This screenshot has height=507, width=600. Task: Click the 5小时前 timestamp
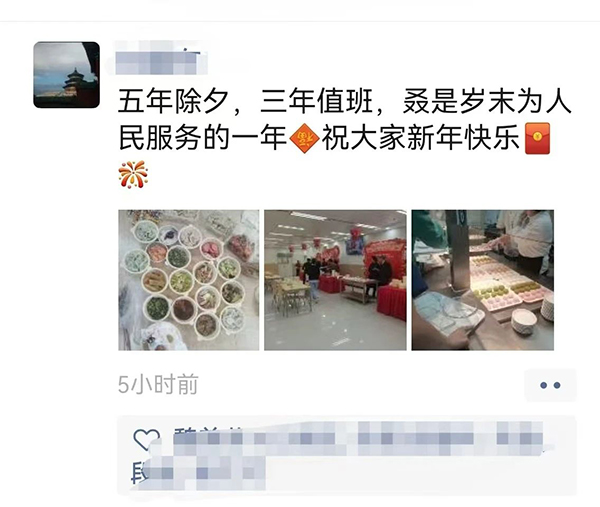158,385
